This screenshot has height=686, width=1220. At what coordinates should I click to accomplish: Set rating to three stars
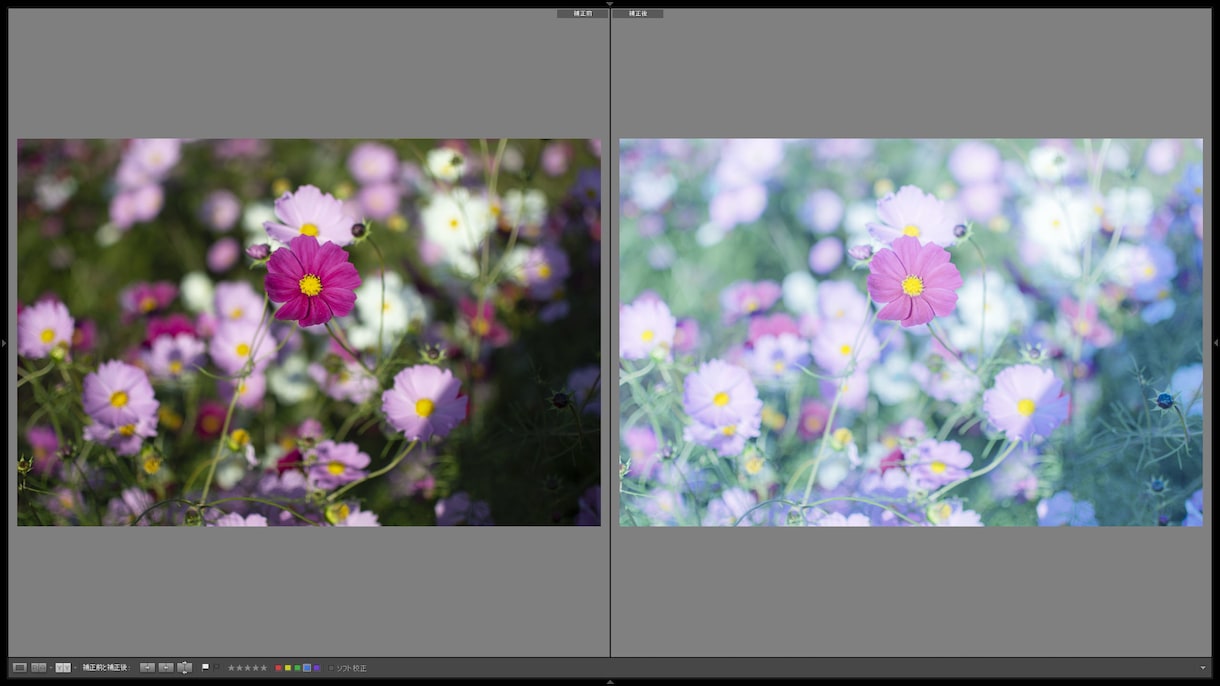(x=247, y=668)
